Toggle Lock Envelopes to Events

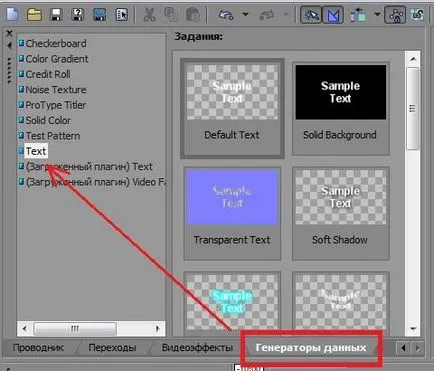[x=395, y=15]
